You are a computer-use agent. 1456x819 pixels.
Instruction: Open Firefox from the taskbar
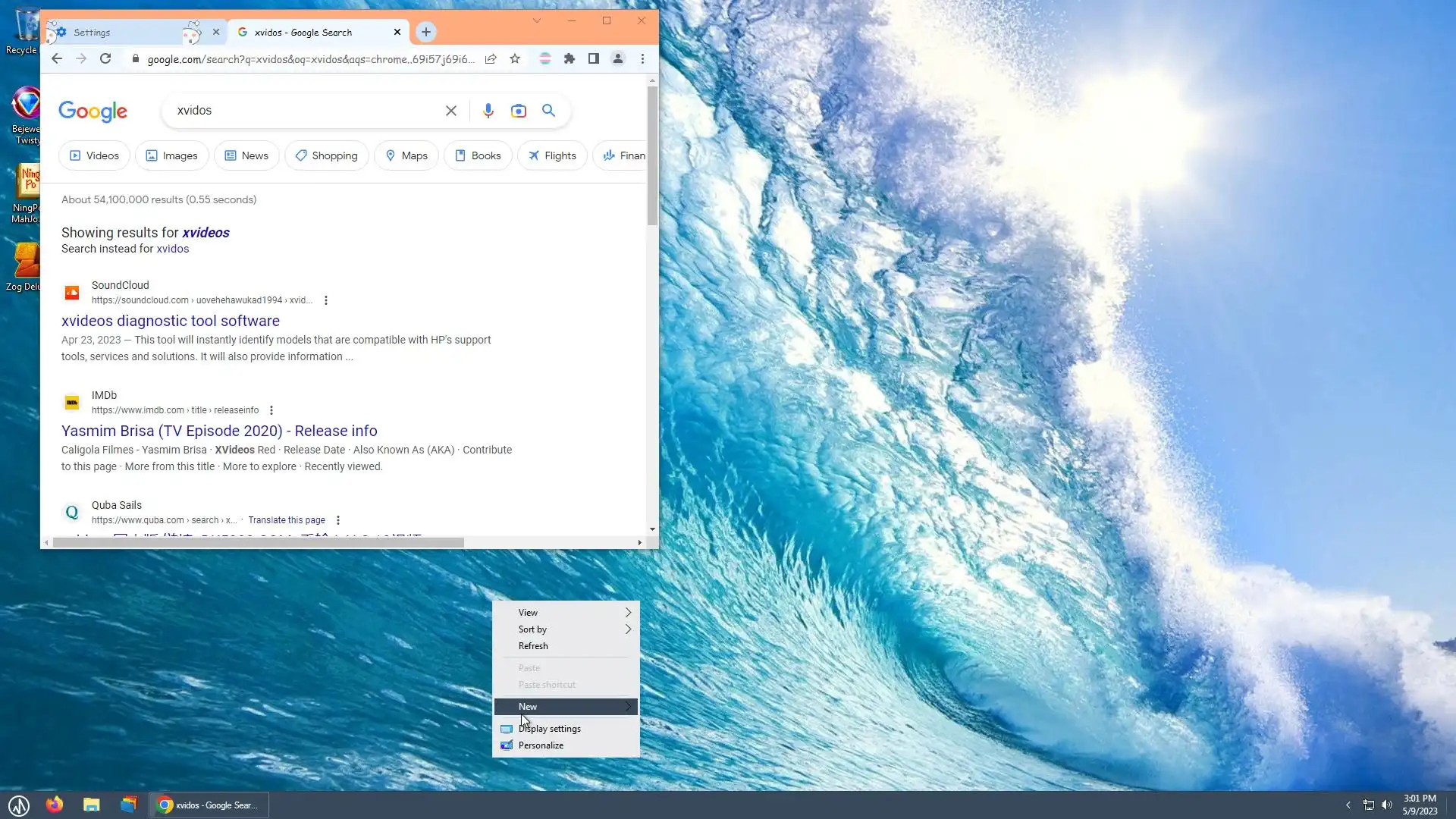55,805
